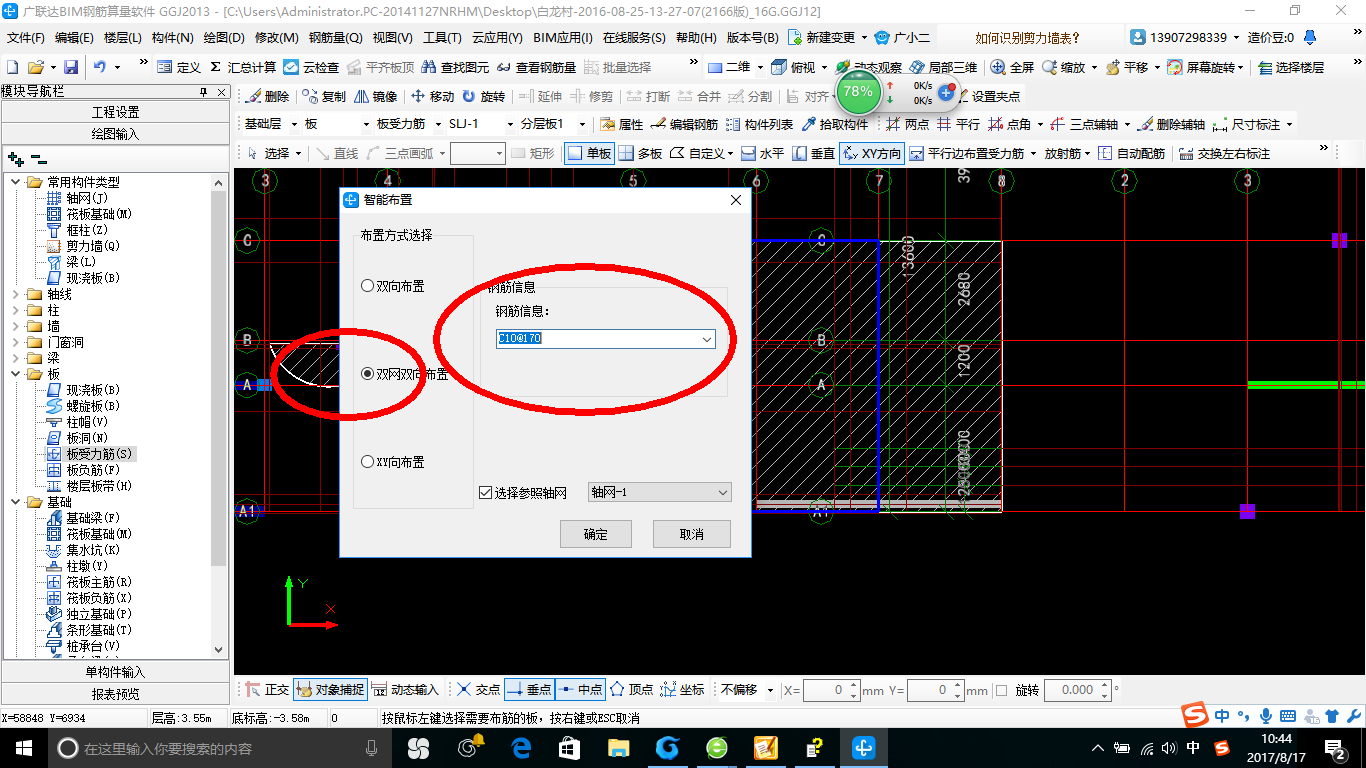Activate XY方向 placement tool
The height and width of the screenshot is (768, 1366).
click(871, 153)
